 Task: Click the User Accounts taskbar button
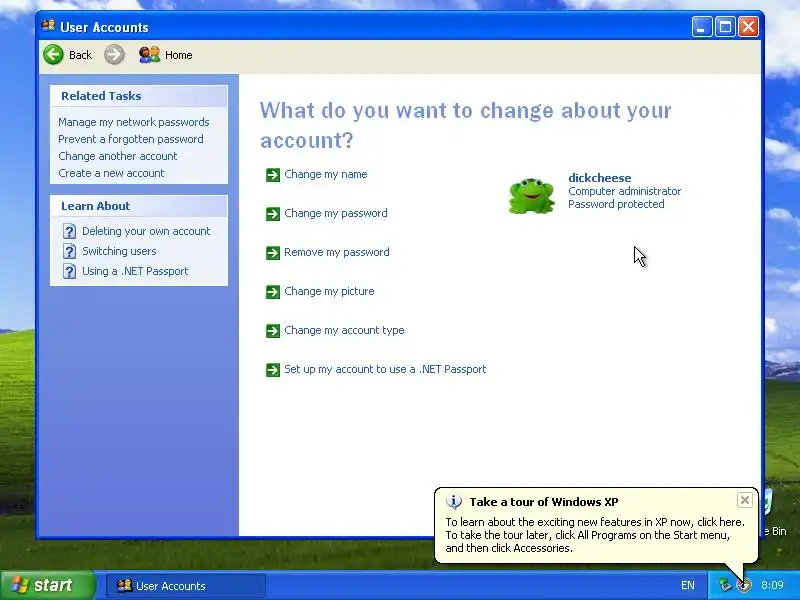click(186, 585)
